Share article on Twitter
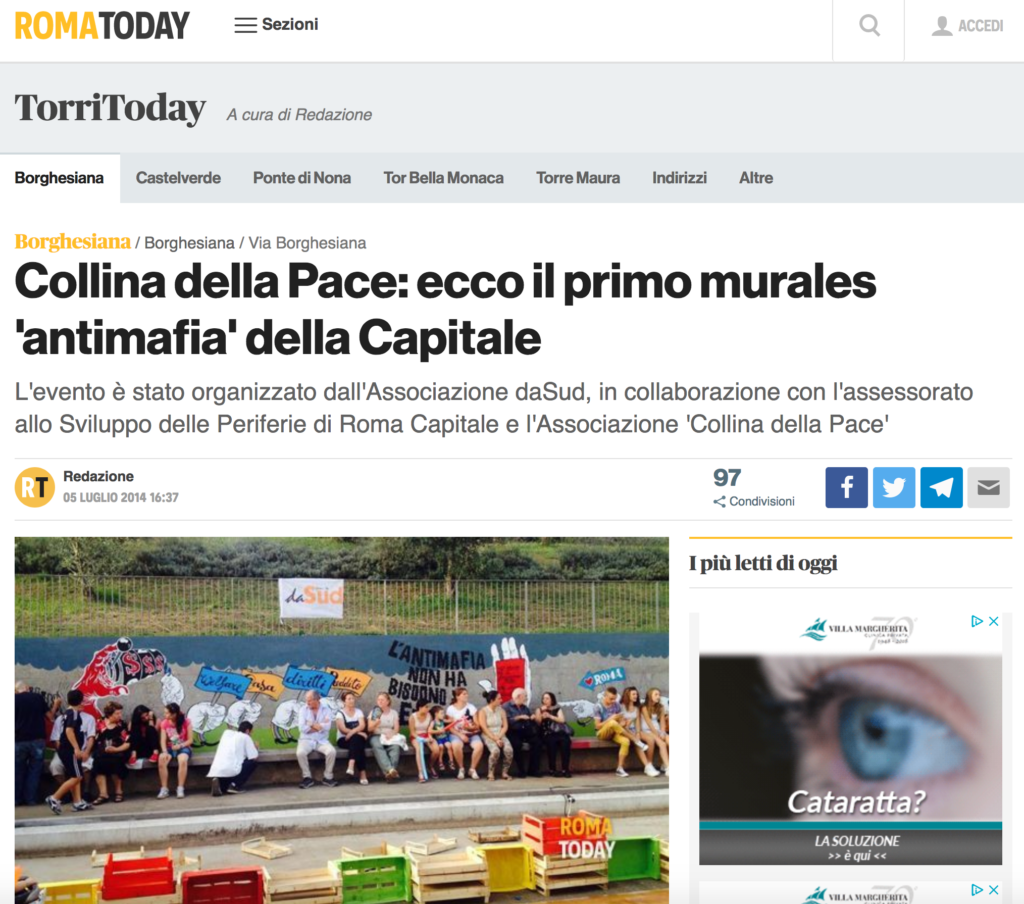 tap(894, 487)
